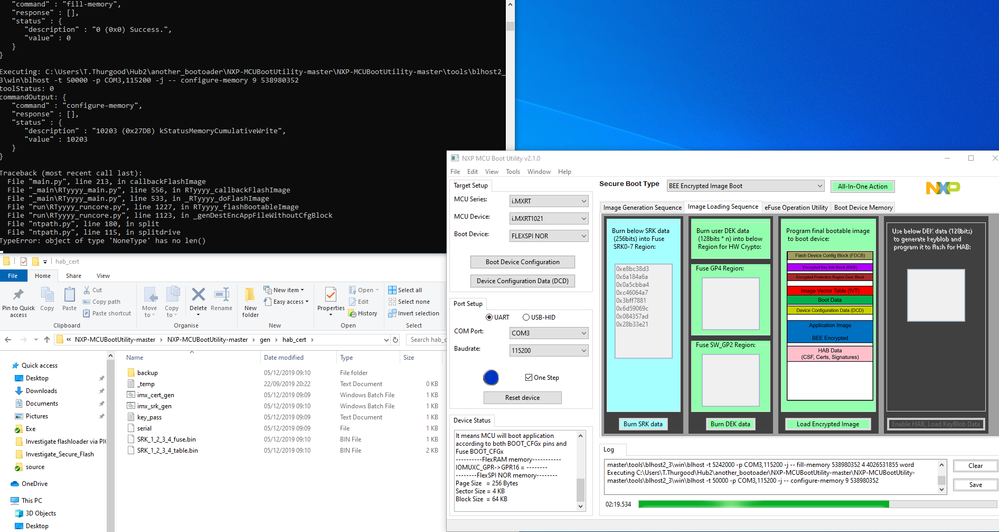Open the Window menu in Boot Utility
999x532 pixels.
pyautogui.click(x=539, y=172)
